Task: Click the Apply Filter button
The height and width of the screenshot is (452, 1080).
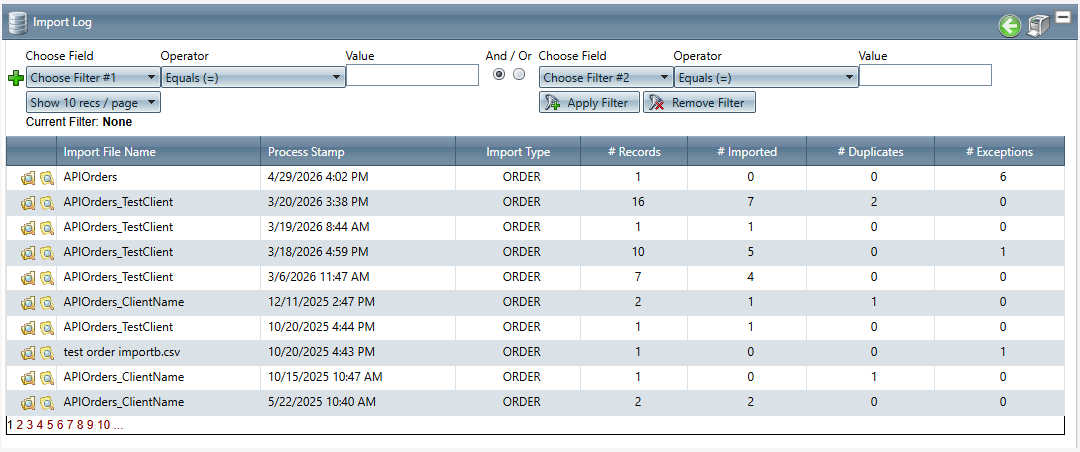Action: coord(589,103)
